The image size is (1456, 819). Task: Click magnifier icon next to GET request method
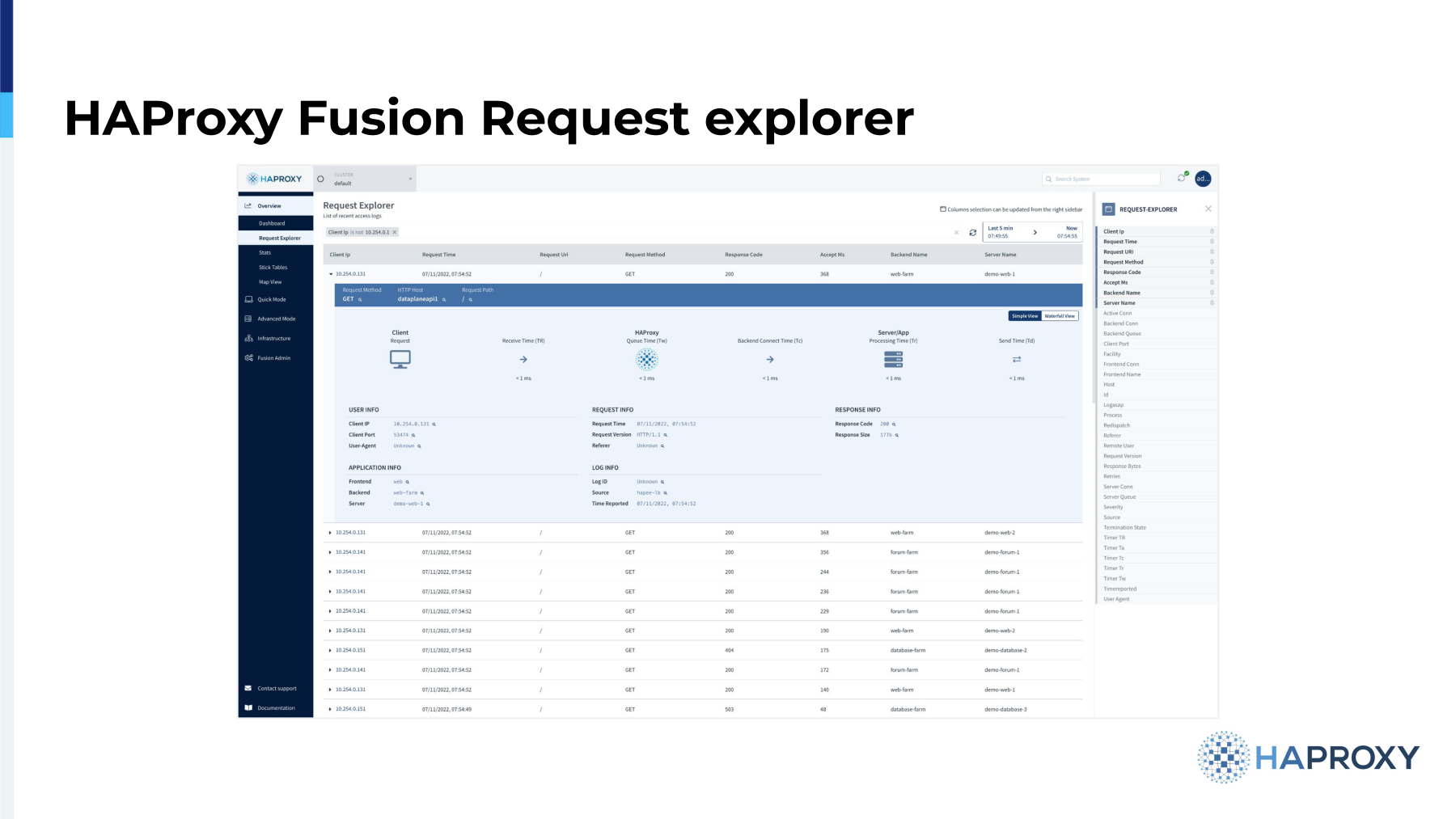(360, 299)
